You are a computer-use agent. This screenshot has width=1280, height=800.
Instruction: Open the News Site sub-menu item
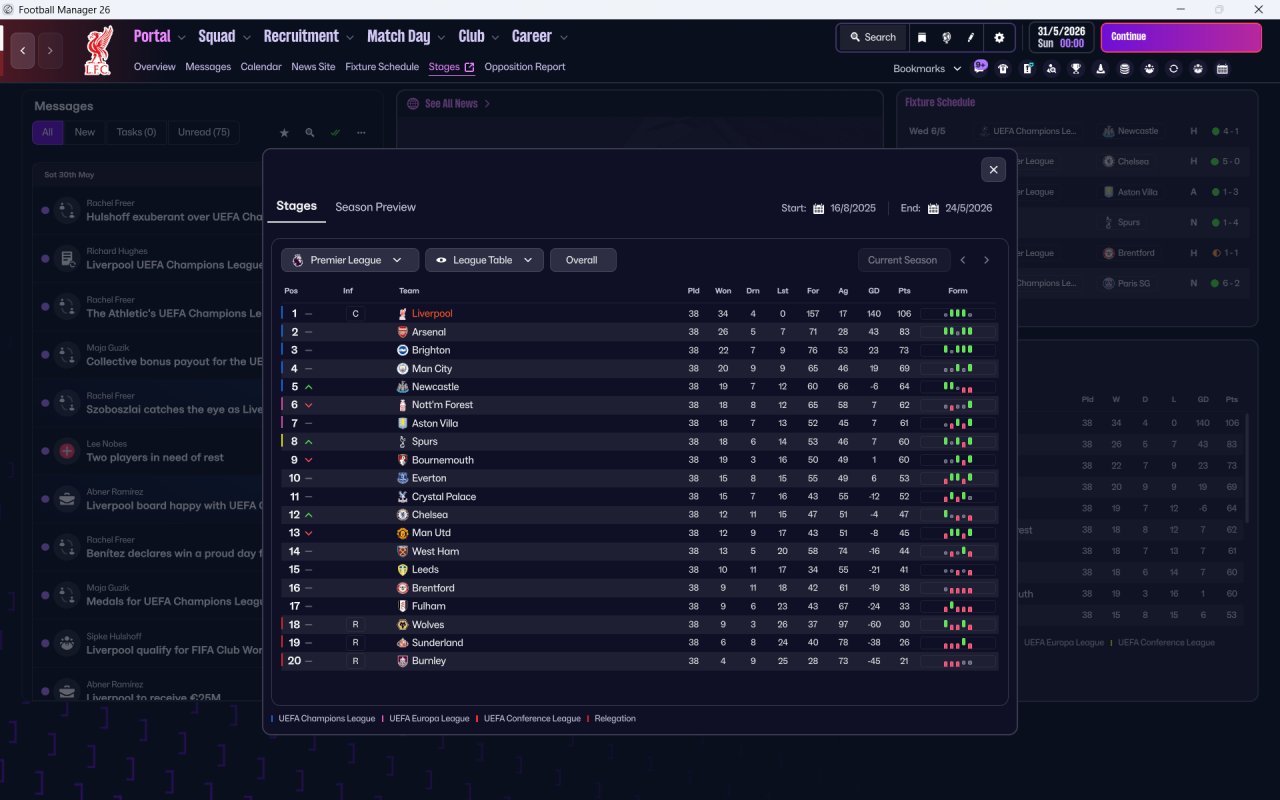coord(313,67)
